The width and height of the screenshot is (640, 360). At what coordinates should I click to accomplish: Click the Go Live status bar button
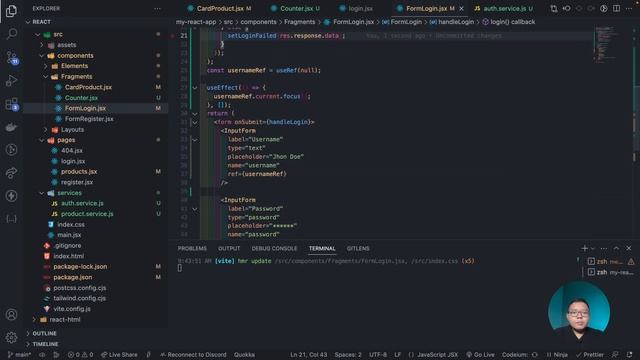480,355
